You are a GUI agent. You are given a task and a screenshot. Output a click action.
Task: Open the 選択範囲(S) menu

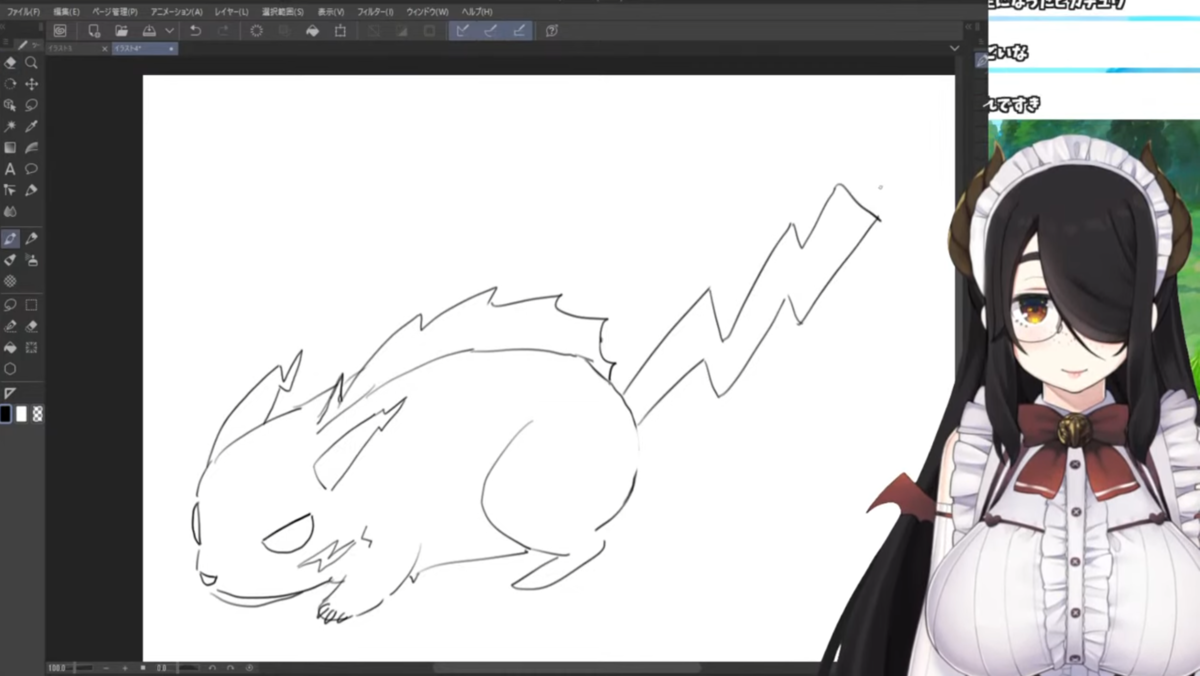283,11
